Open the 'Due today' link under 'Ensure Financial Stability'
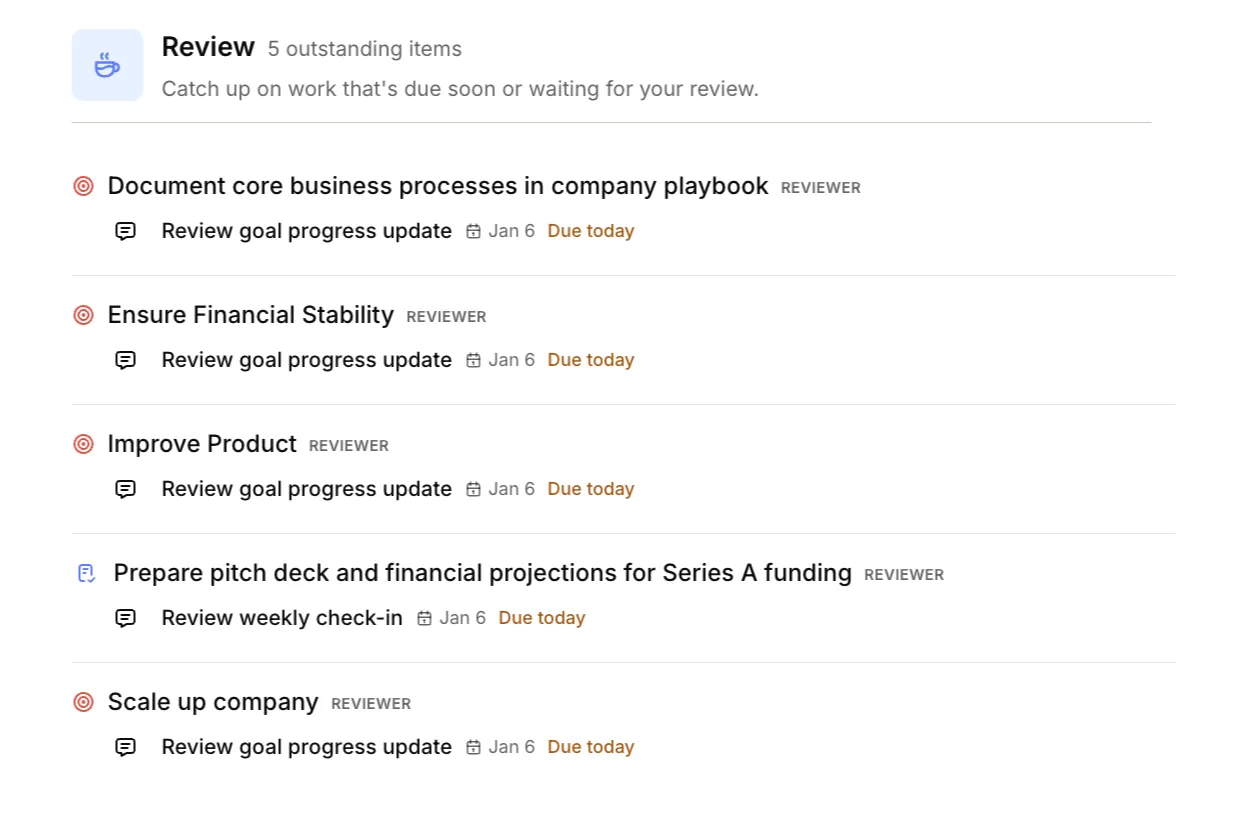This screenshot has height=830, width=1248. click(x=590, y=359)
